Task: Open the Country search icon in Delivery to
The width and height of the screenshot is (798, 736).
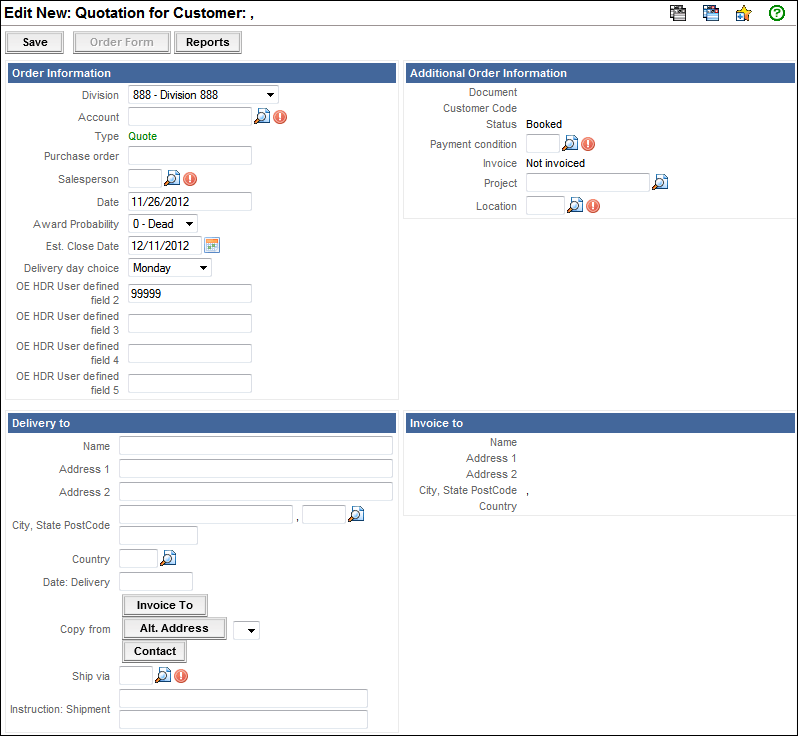Action: coord(168,558)
